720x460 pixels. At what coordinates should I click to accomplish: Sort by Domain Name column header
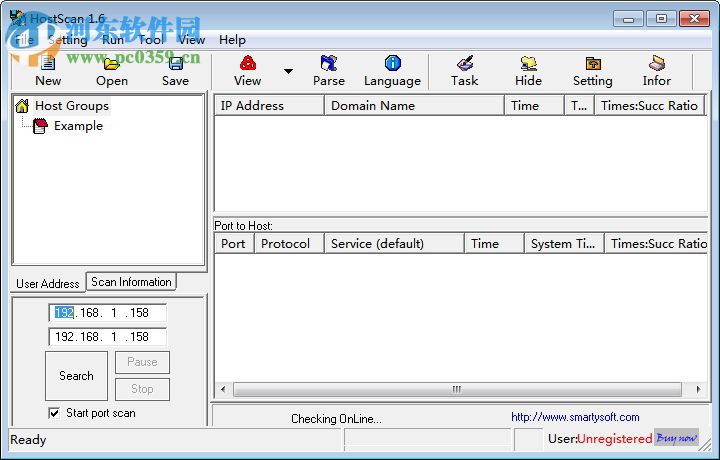pos(414,106)
